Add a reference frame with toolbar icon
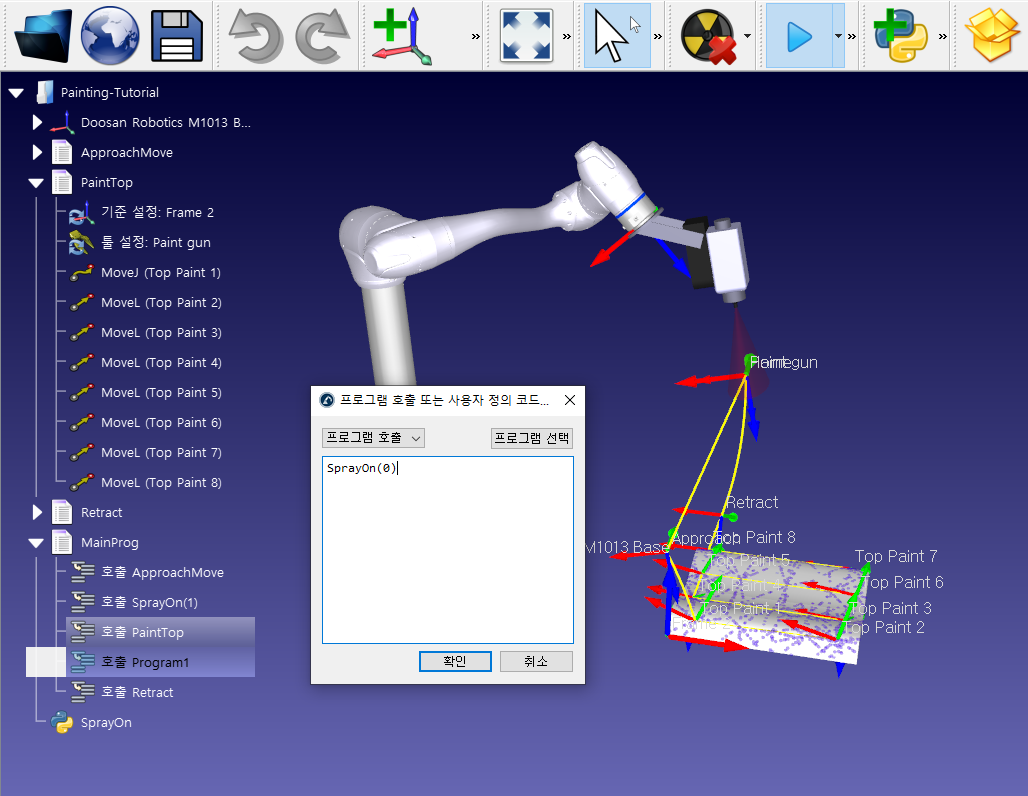1028x796 pixels. click(x=401, y=36)
